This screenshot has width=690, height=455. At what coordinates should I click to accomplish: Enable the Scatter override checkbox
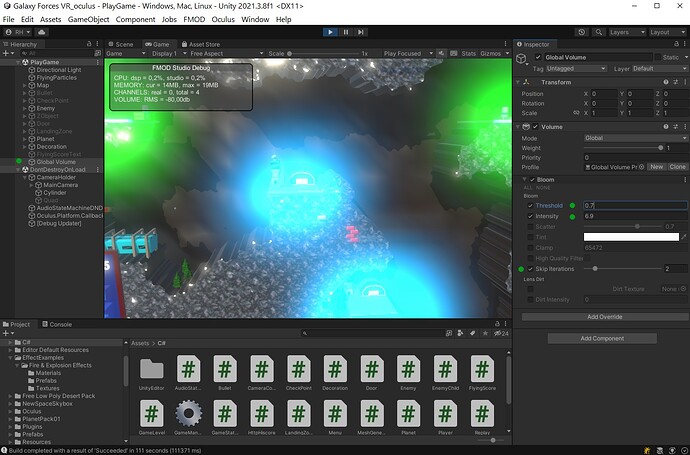(530, 227)
